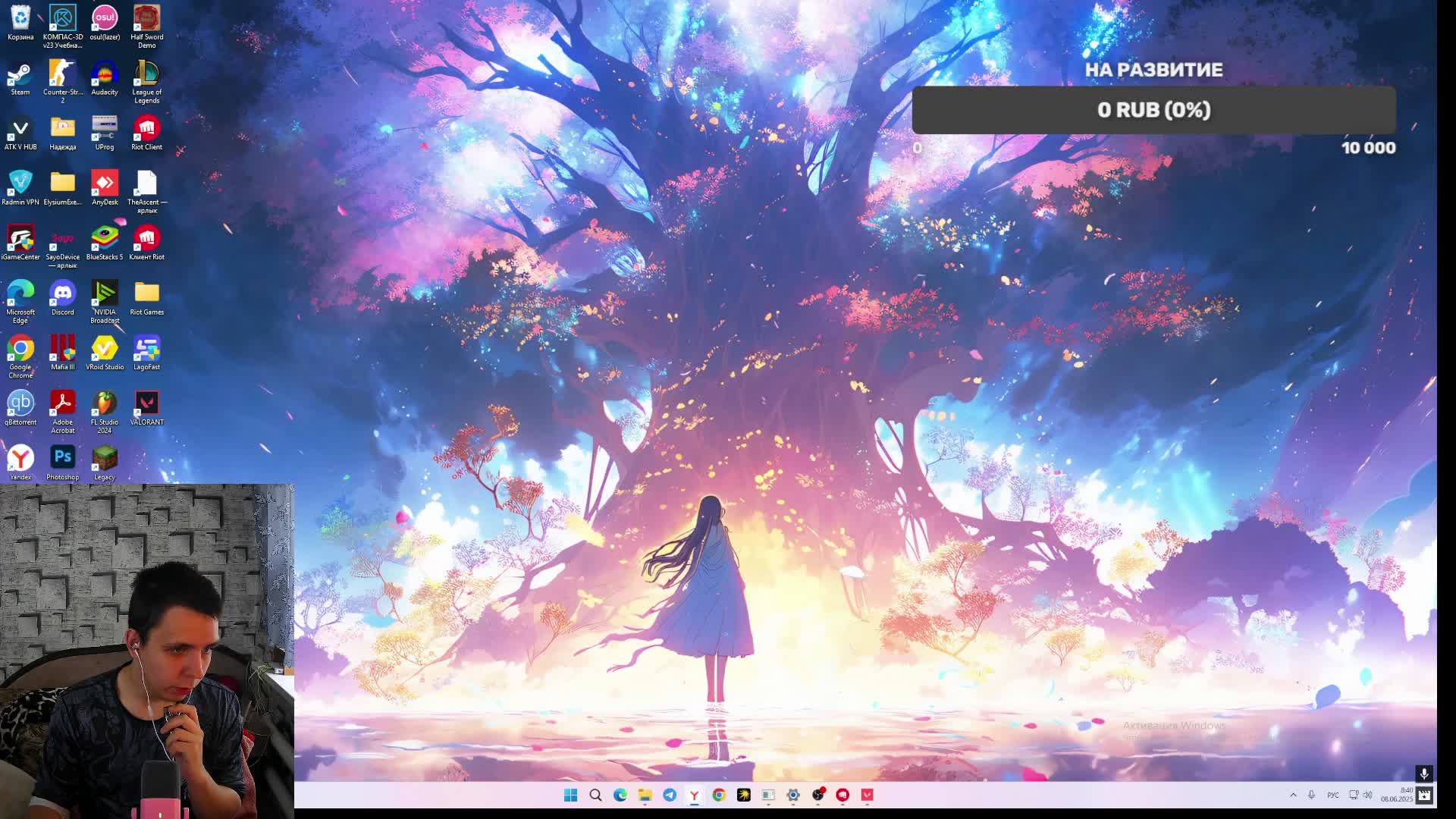Viewport: 1456px width, 819px height.
Task: Select the Надежда folder
Action: [x=63, y=133]
